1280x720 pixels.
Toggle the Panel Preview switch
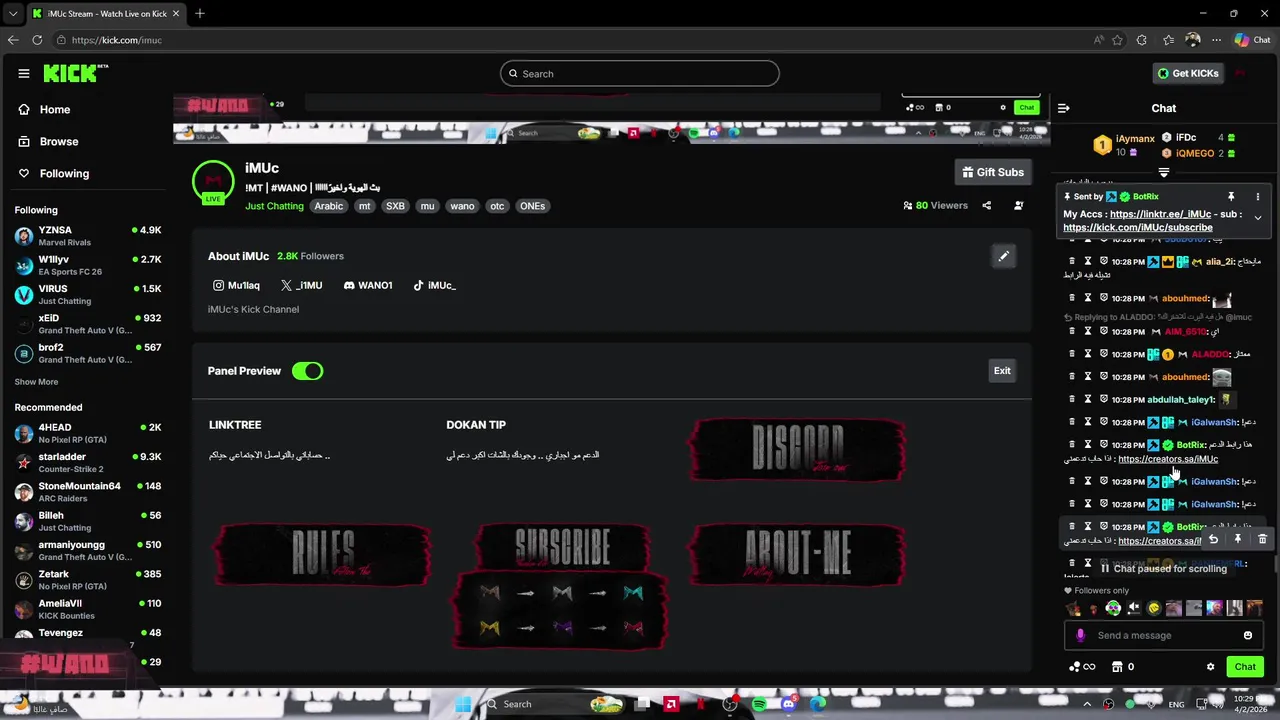pos(307,371)
